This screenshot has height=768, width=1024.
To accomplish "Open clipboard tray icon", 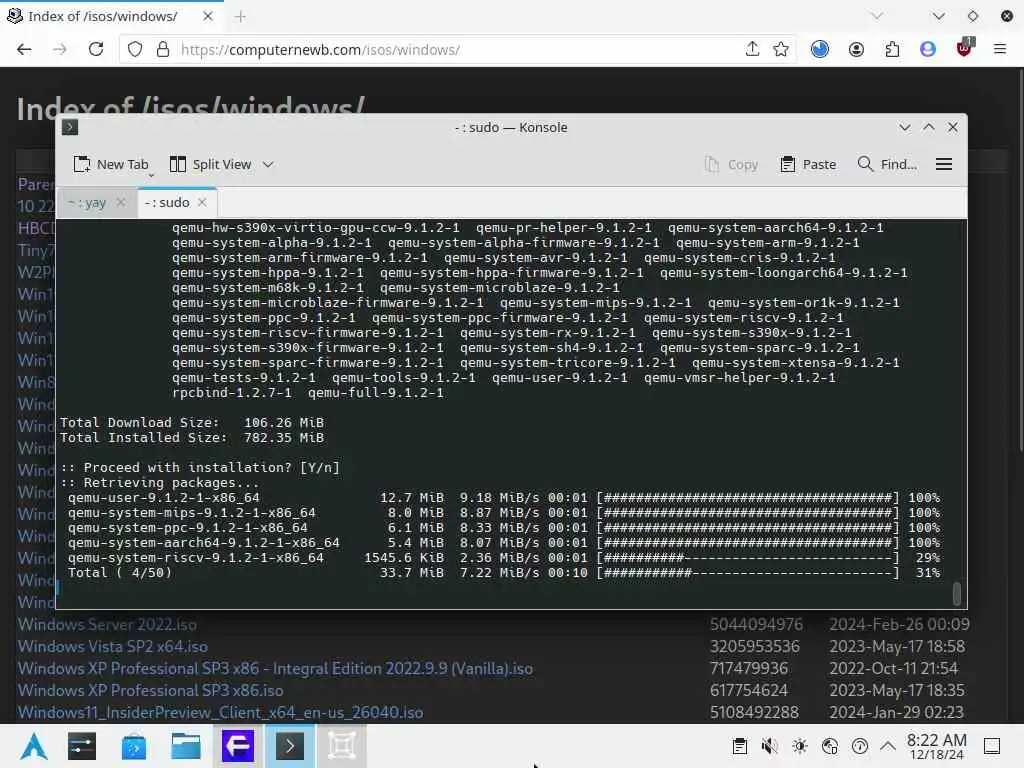I will point(739,746).
